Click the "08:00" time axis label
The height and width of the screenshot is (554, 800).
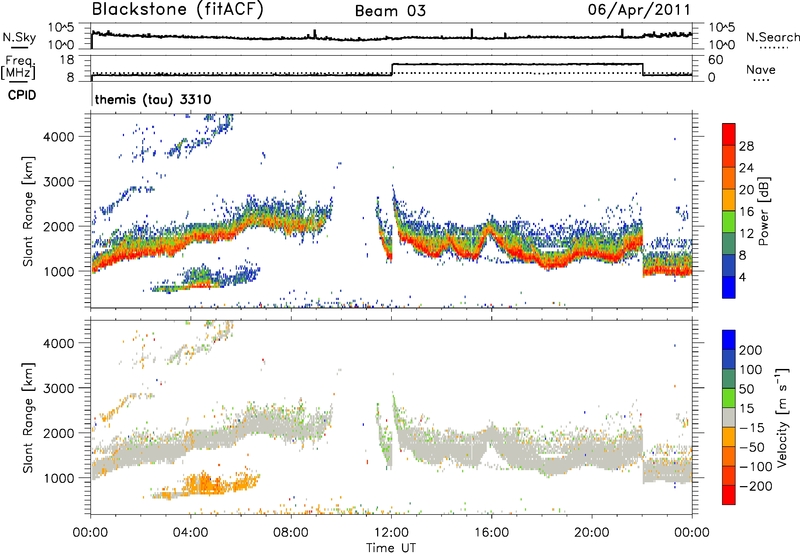pyautogui.click(x=291, y=533)
